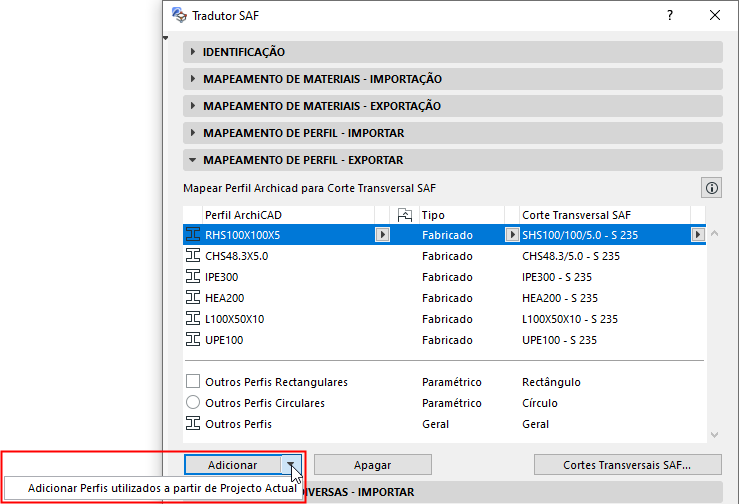Image resolution: width=739 pixels, height=504 pixels.
Task: Open the SHS100/100/5.0 cross-section arrow popup
Action: (x=698, y=234)
